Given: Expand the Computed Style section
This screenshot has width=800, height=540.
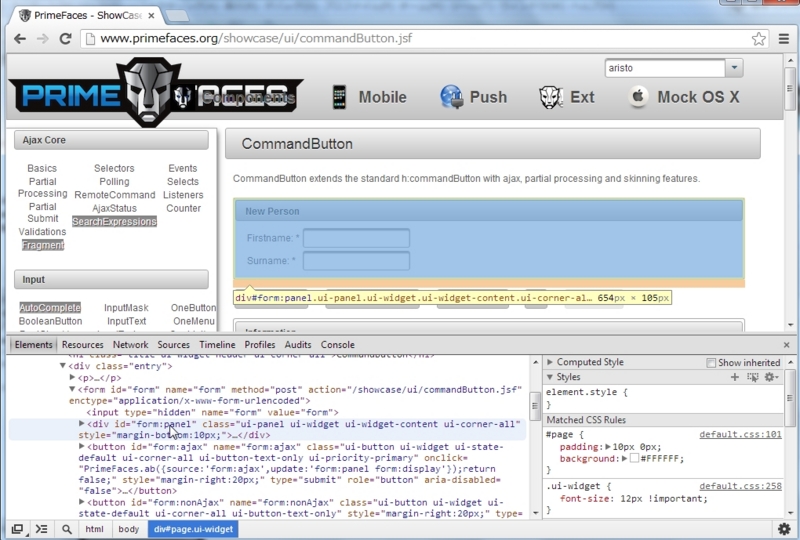Looking at the screenshot, I should (x=550, y=362).
